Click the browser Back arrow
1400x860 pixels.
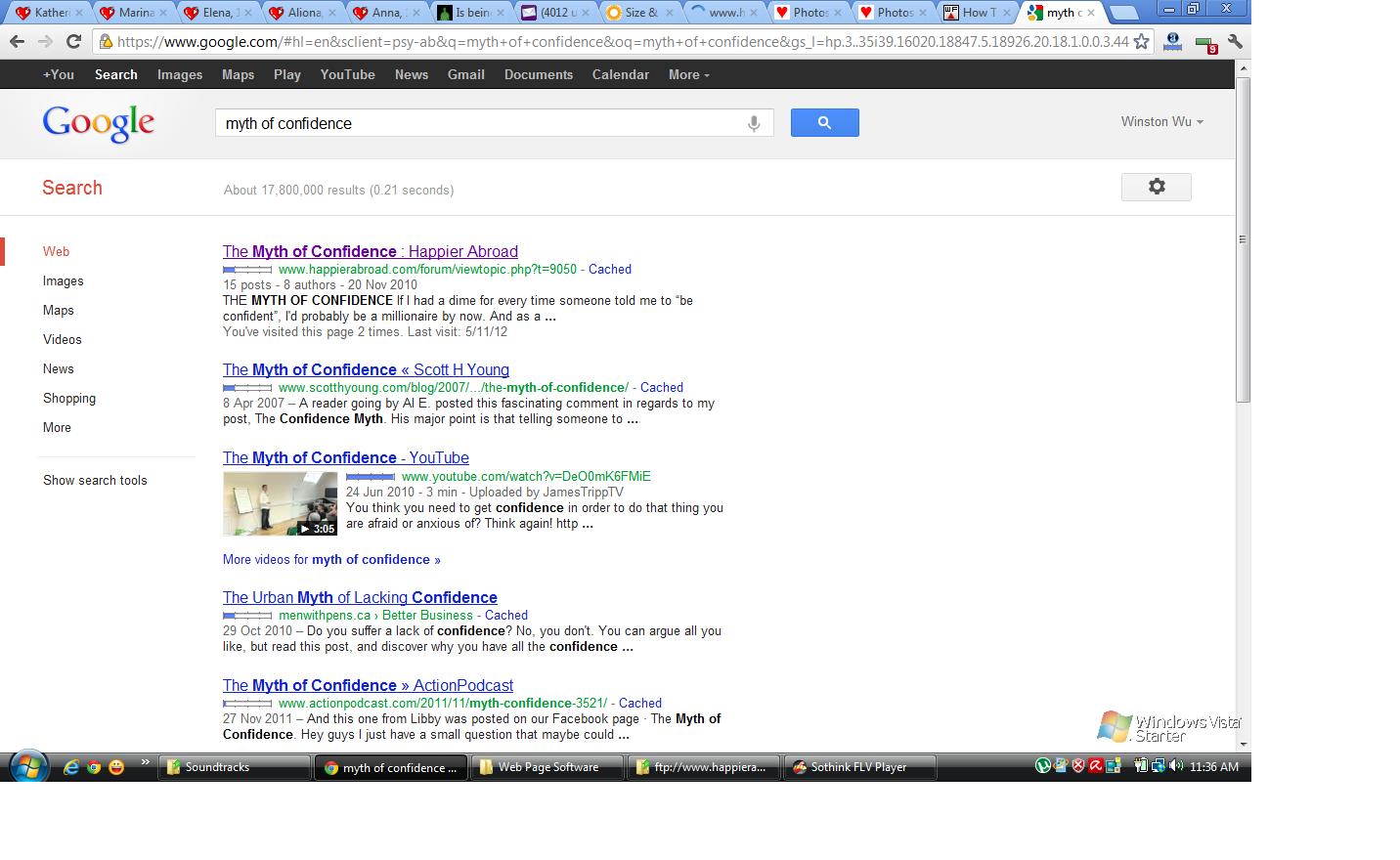(17, 41)
